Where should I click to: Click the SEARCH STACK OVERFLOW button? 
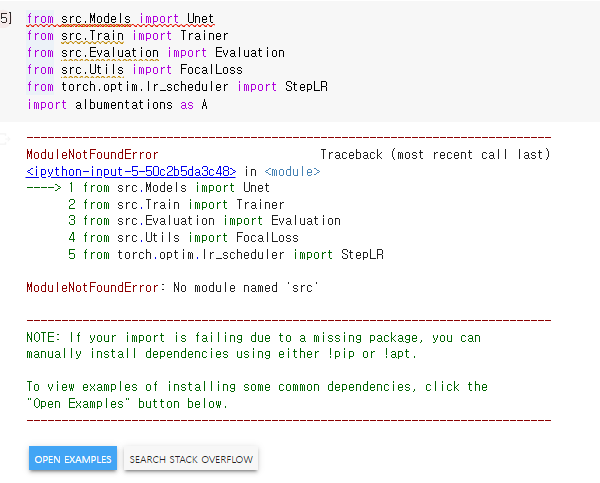(x=191, y=459)
